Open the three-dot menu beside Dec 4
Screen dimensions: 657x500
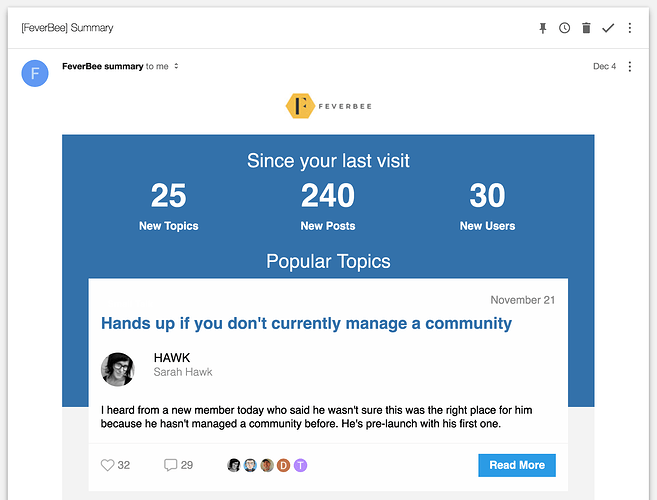(x=630, y=67)
